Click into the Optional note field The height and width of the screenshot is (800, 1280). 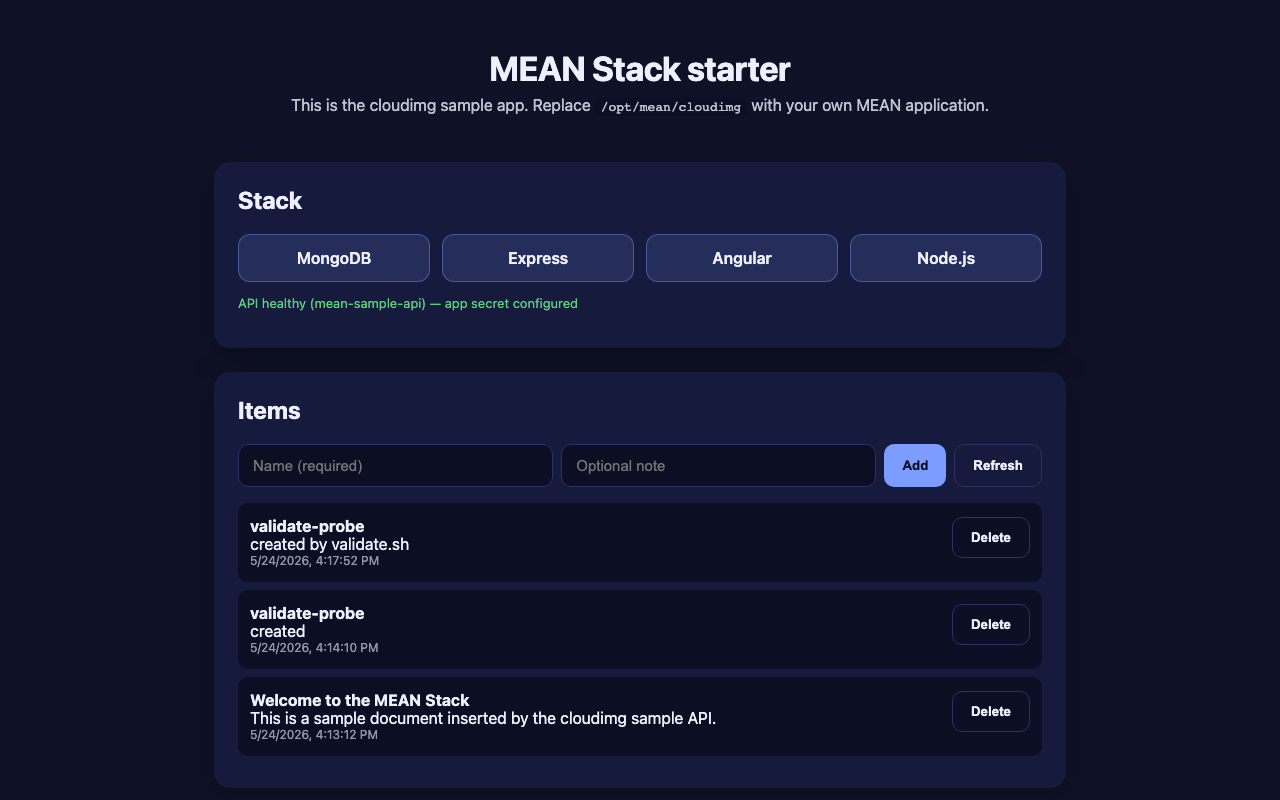[x=719, y=465]
